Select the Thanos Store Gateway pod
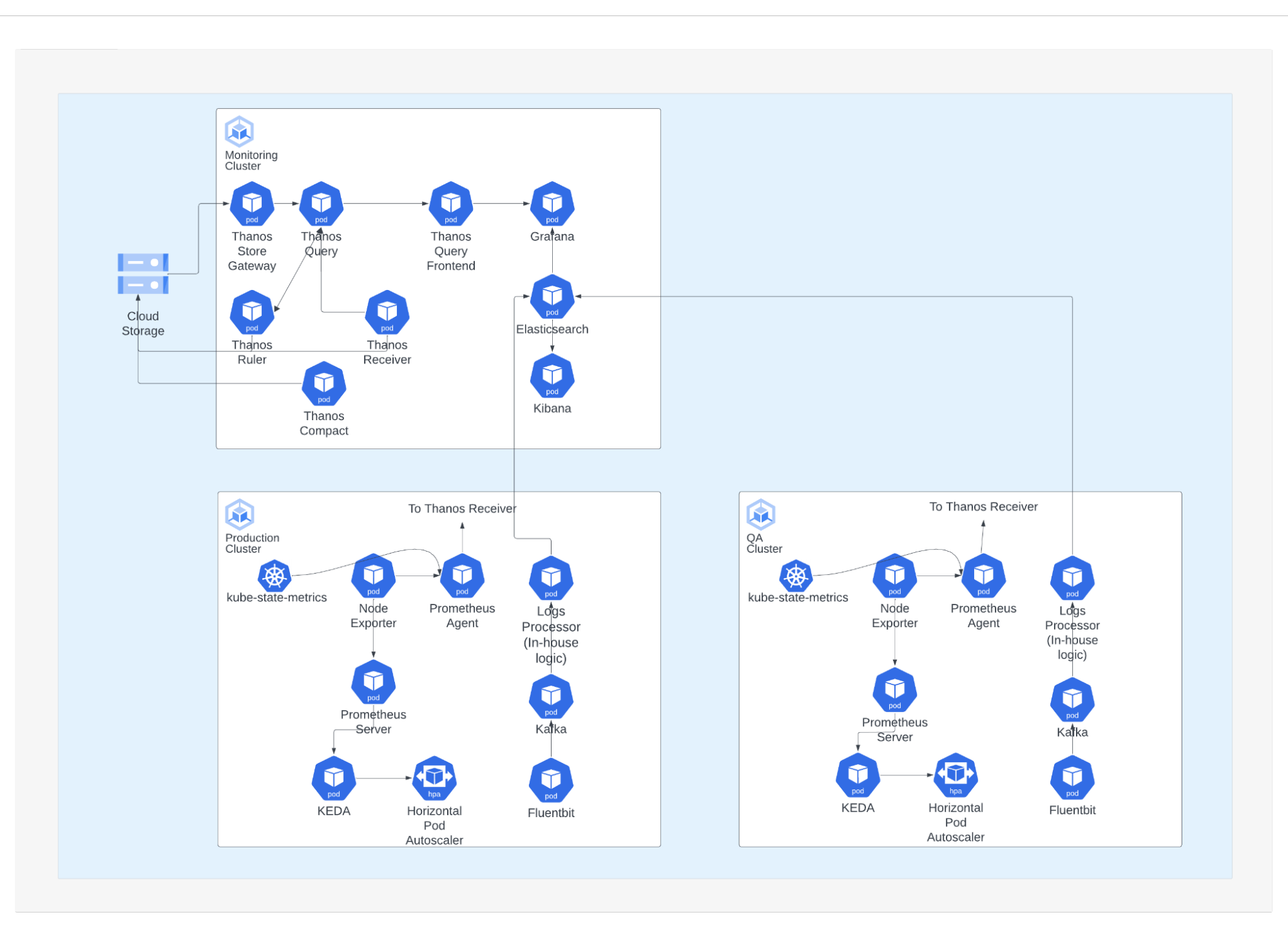The image size is (1288, 928). pos(252,204)
